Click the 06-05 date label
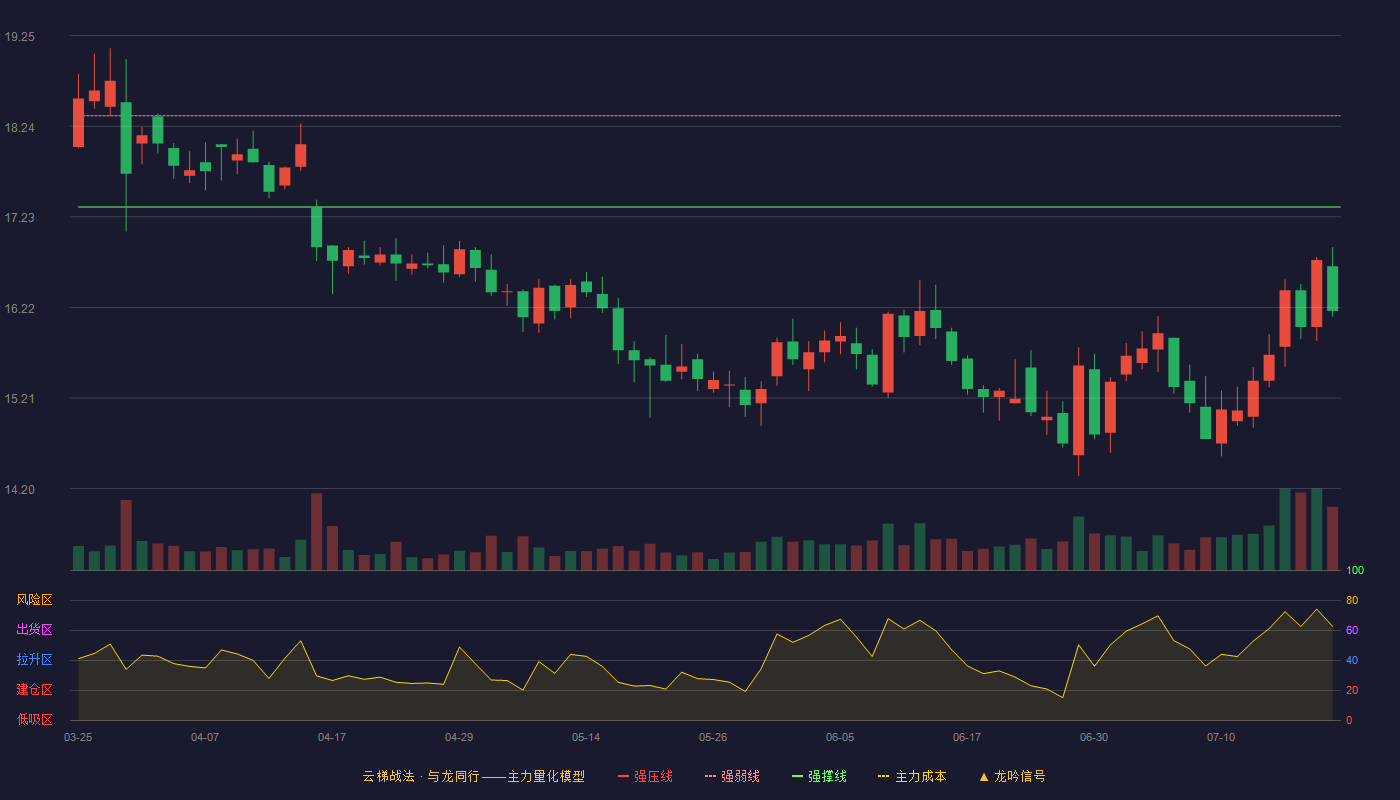Viewport: 1400px width, 800px height. click(x=840, y=737)
